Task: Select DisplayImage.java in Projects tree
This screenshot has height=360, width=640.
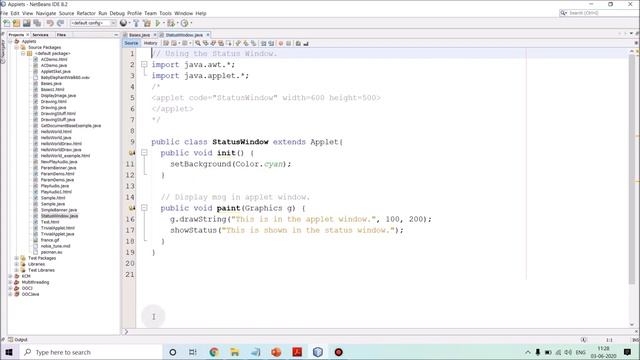Action: pyautogui.click(x=58, y=96)
